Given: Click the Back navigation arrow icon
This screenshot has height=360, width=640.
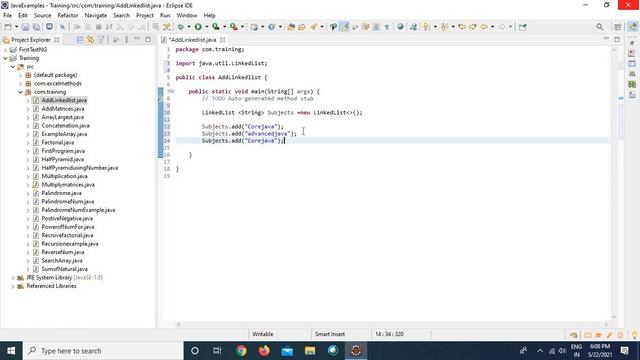Looking at the screenshot, I should tap(484, 27).
